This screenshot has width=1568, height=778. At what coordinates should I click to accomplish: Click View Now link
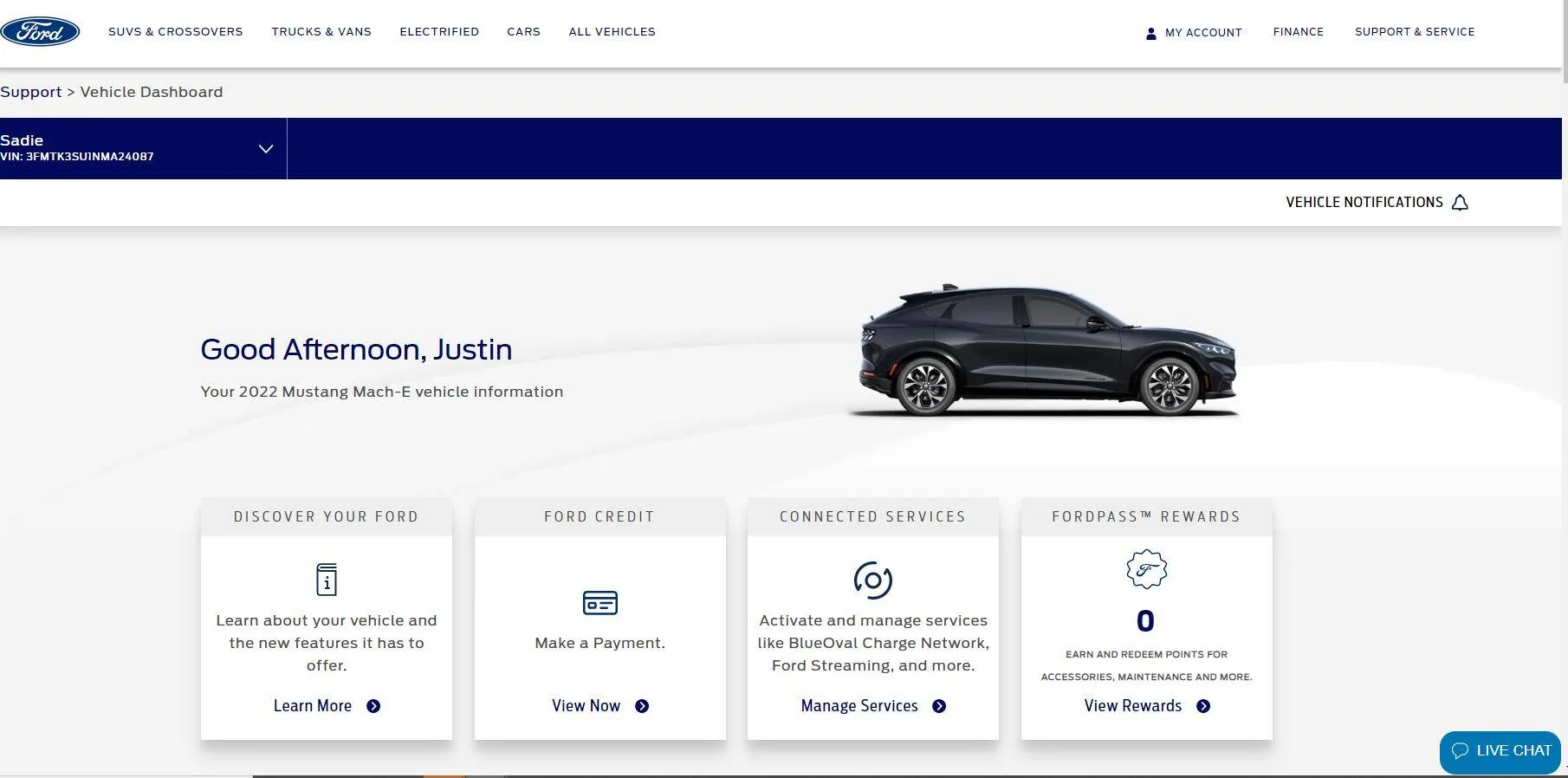pos(586,706)
